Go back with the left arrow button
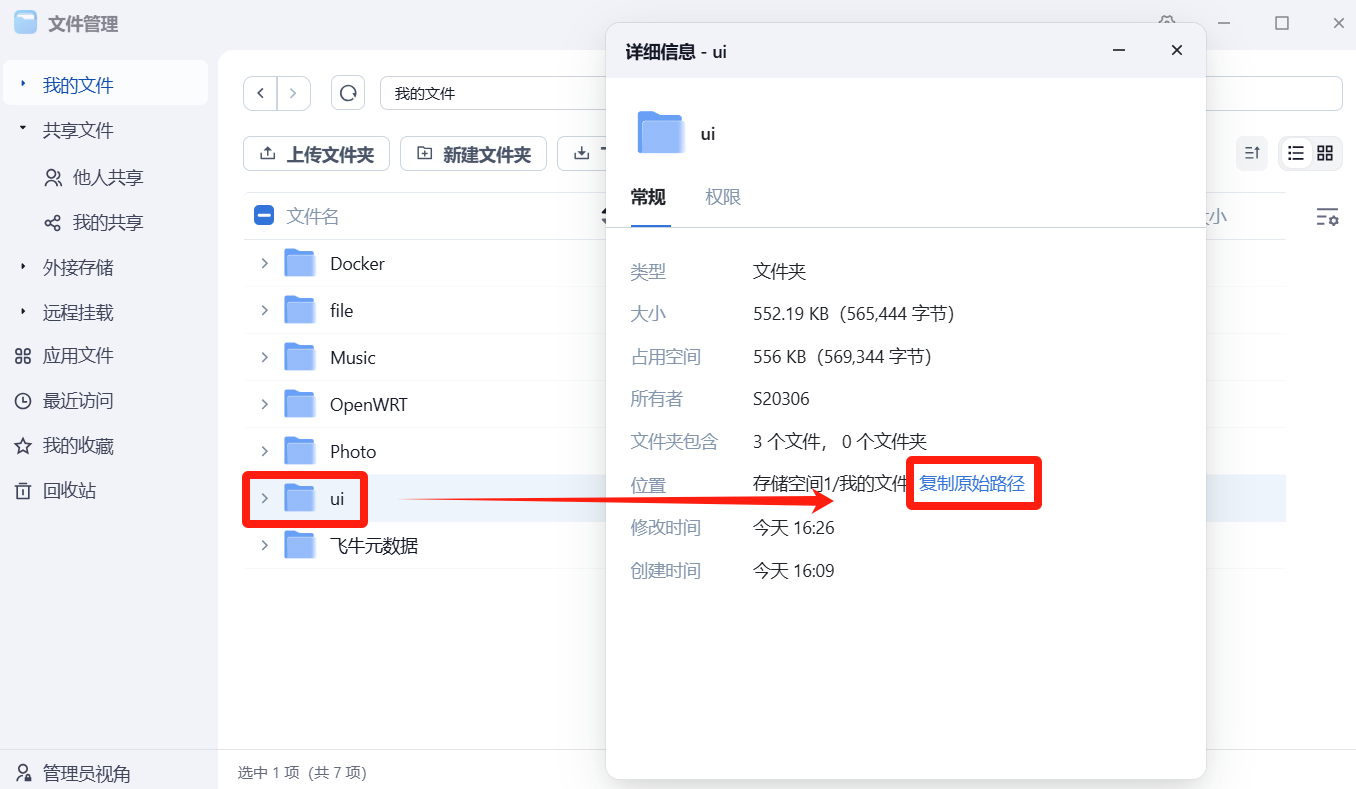 pyautogui.click(x=260, y=93)
